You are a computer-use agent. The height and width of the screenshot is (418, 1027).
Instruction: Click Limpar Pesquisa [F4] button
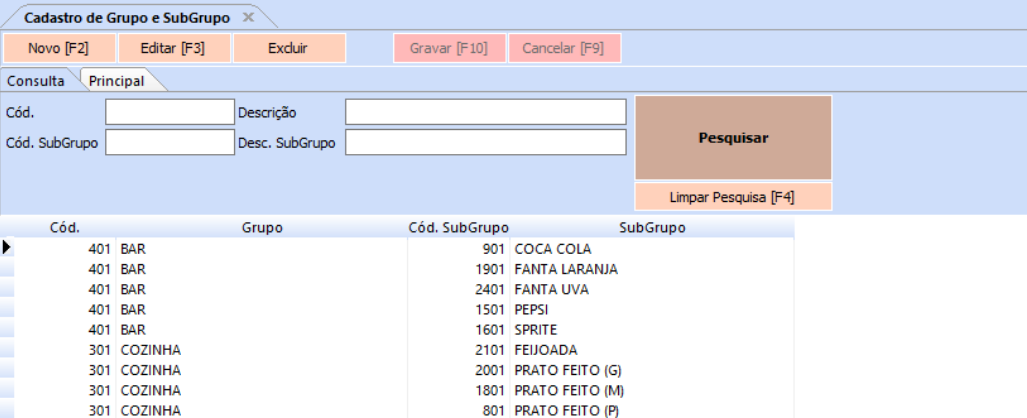point(733,197)
